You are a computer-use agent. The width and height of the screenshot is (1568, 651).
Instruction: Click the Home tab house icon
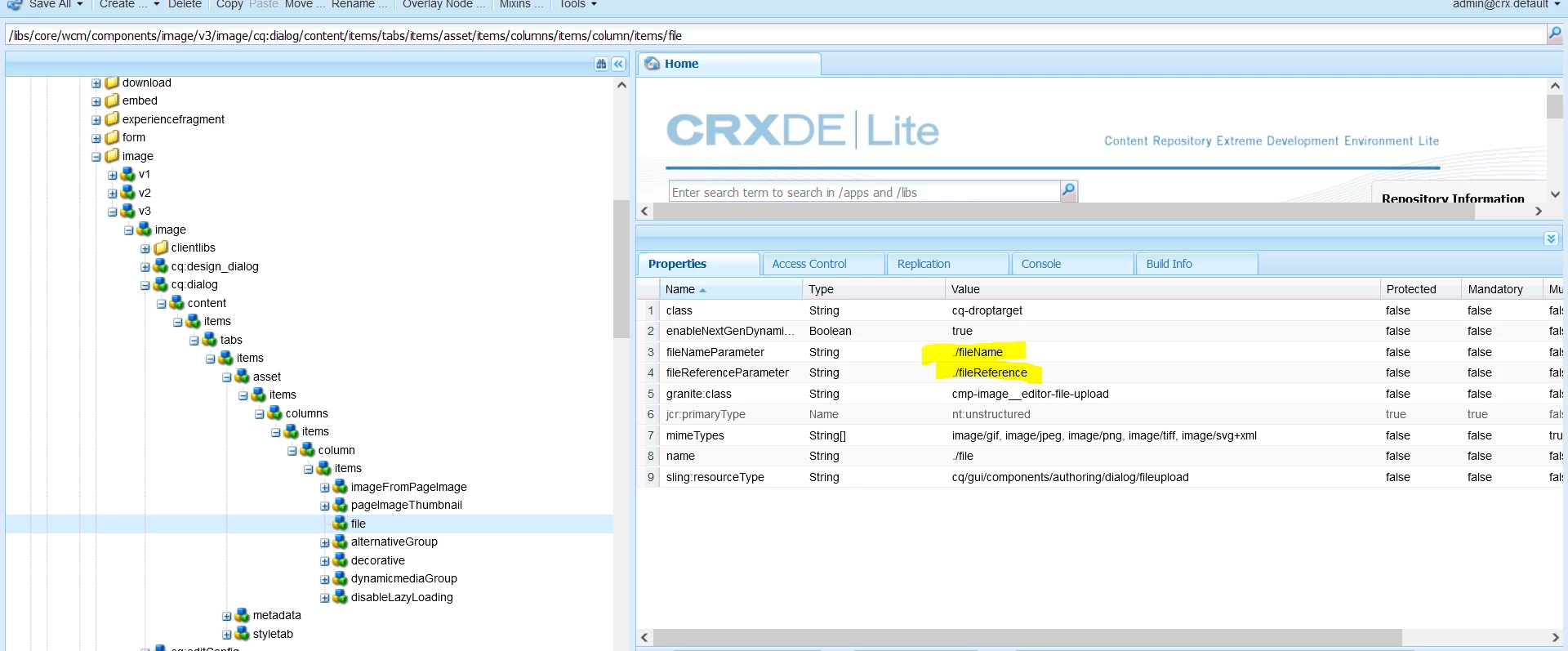(x=653, y=64)
